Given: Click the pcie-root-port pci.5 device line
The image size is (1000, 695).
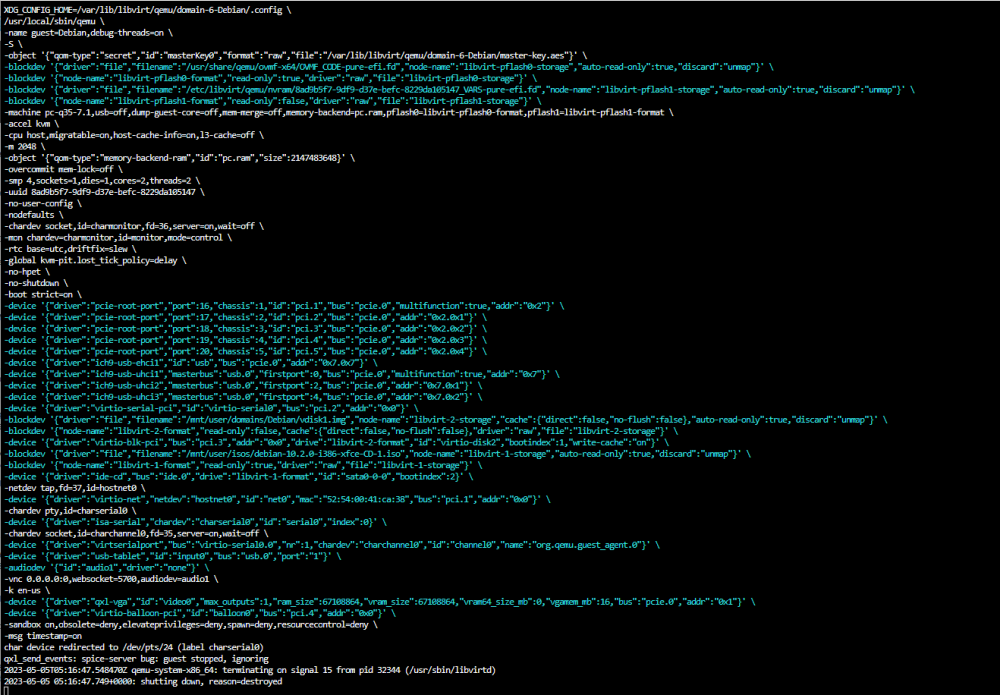Looking at the screenshot, I should pyautogui.click(x=246, y=351).
